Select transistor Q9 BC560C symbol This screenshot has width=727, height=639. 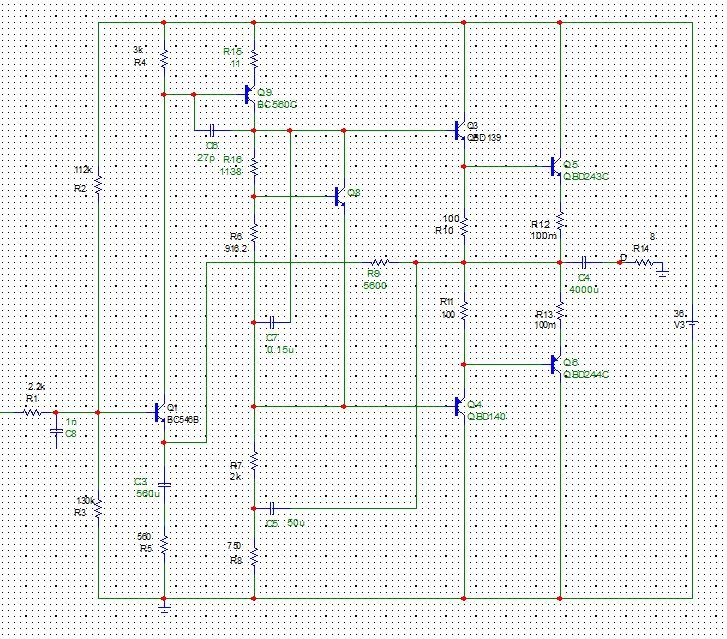click(x=250, y=95)
